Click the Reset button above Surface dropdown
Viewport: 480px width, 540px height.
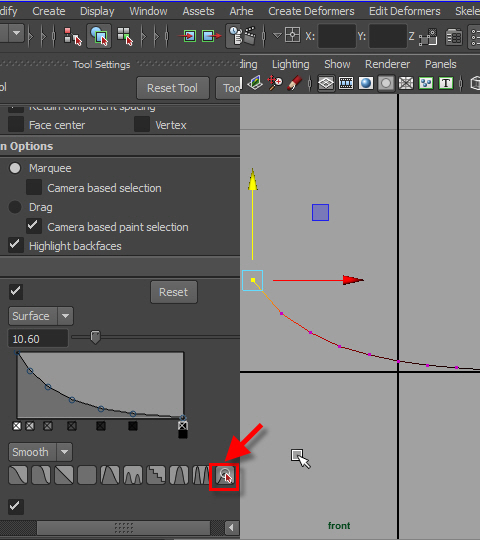click(174, 292)
